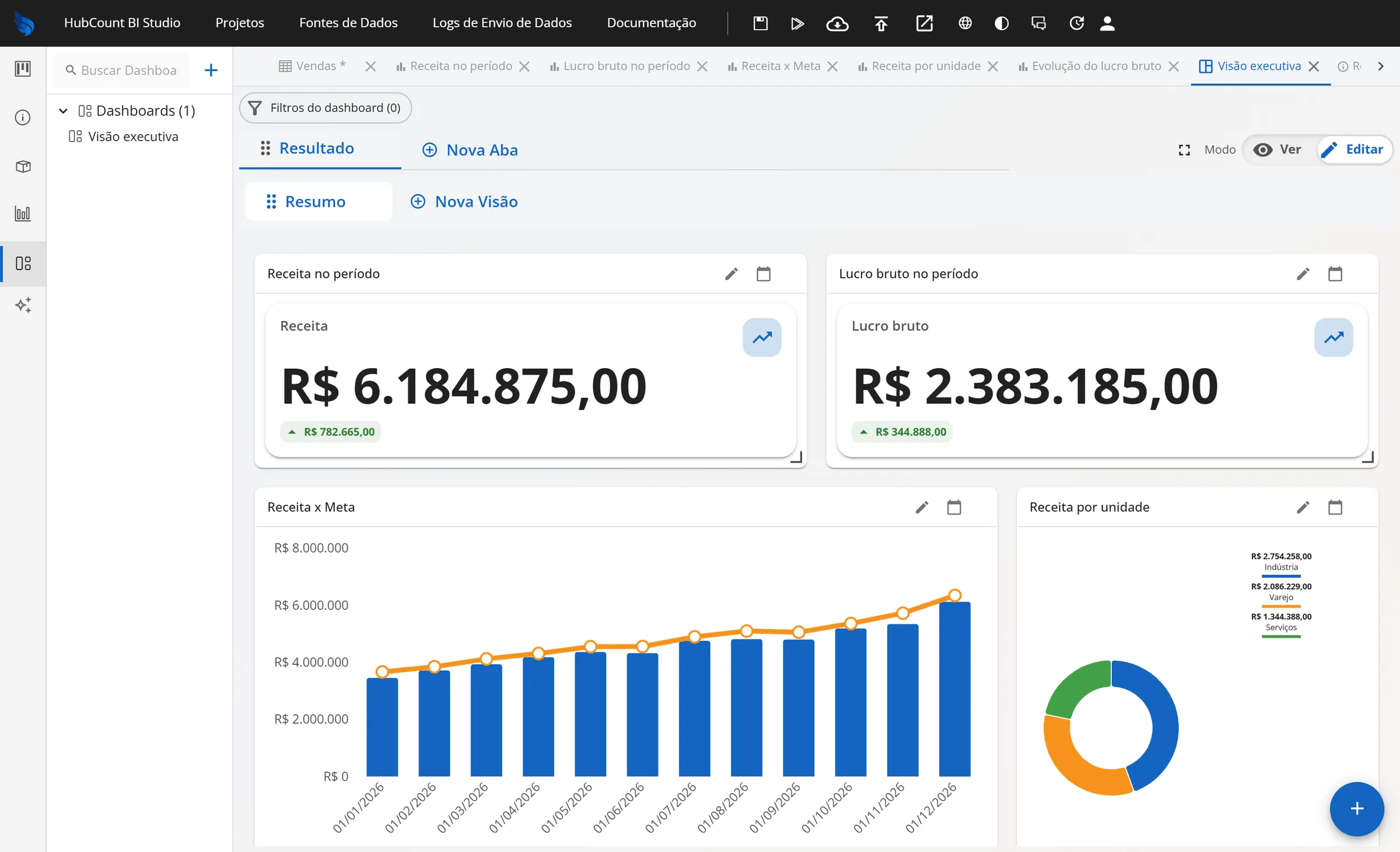Image resolution: width=1400 pixels, height=852 pixels.
Task: Open the chat feedback icon
Action: [1038, 23]
